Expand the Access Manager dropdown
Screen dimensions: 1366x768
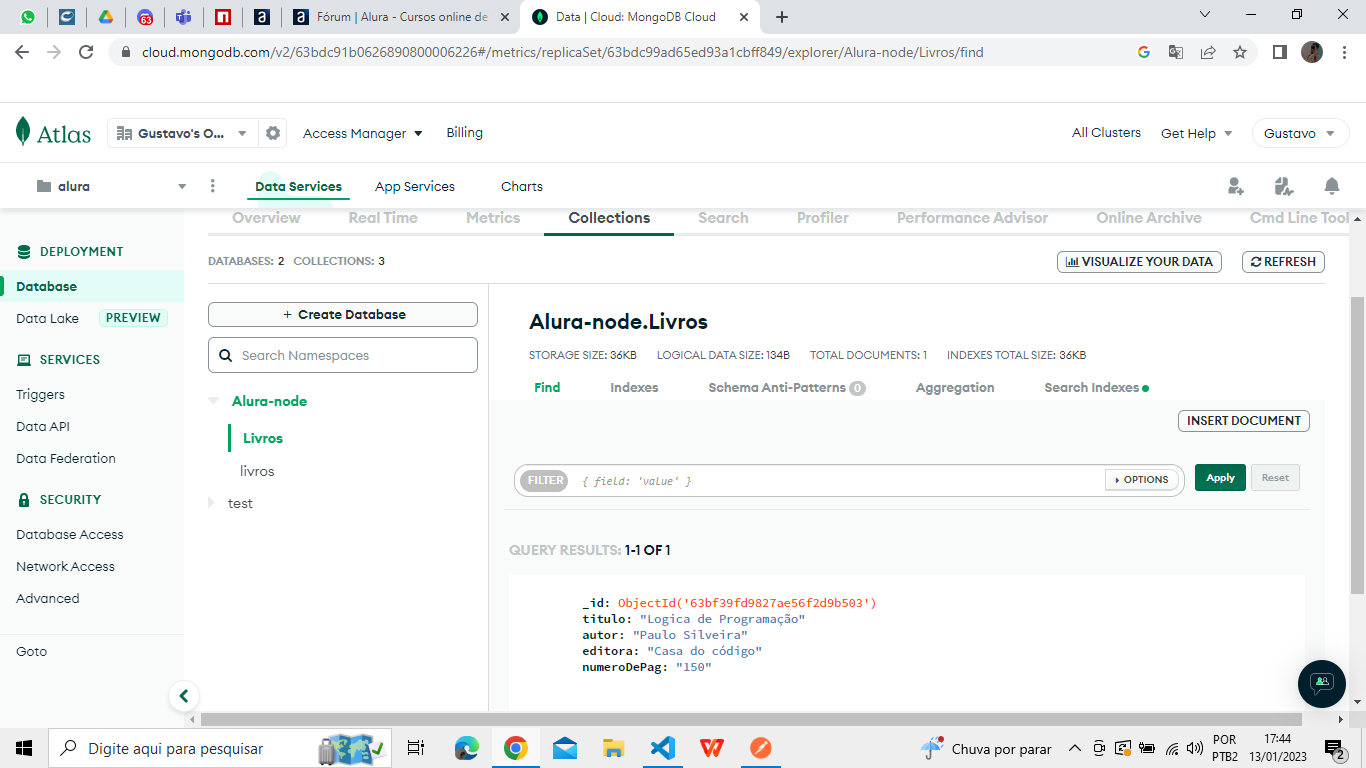363,133
